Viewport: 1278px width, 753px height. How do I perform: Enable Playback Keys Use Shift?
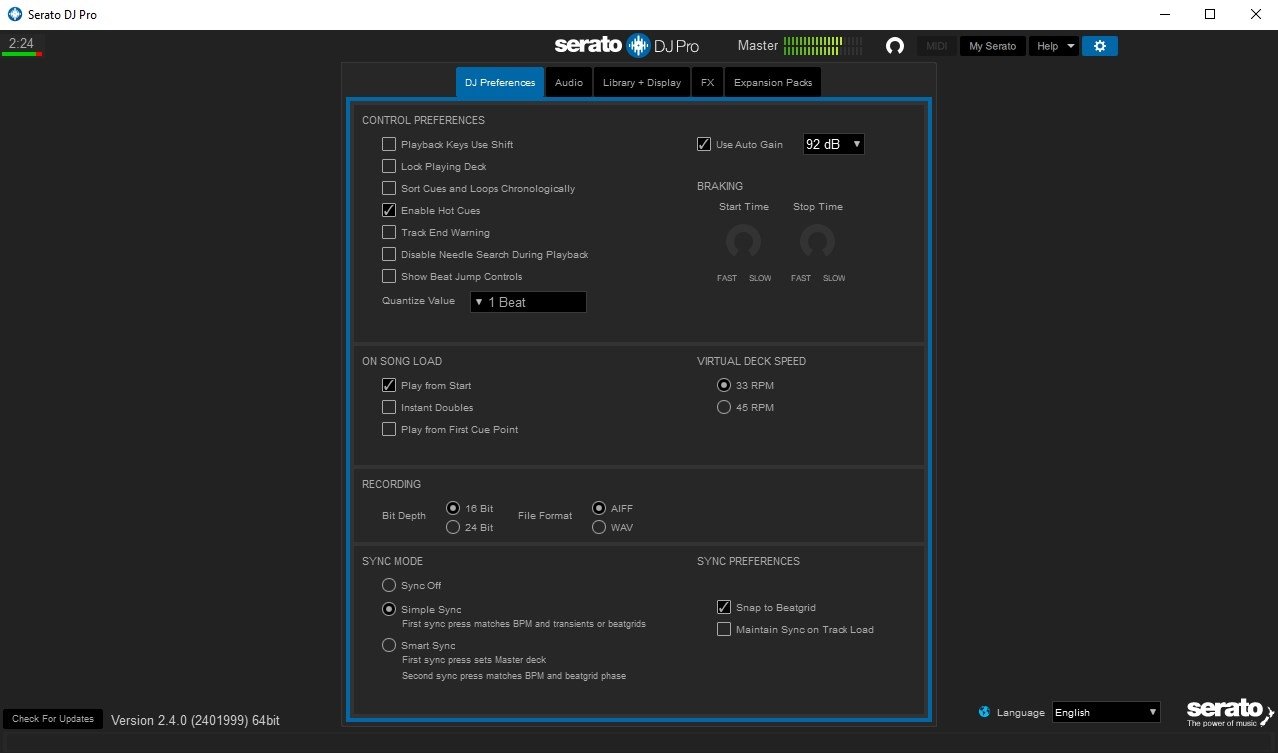point(389,144)
